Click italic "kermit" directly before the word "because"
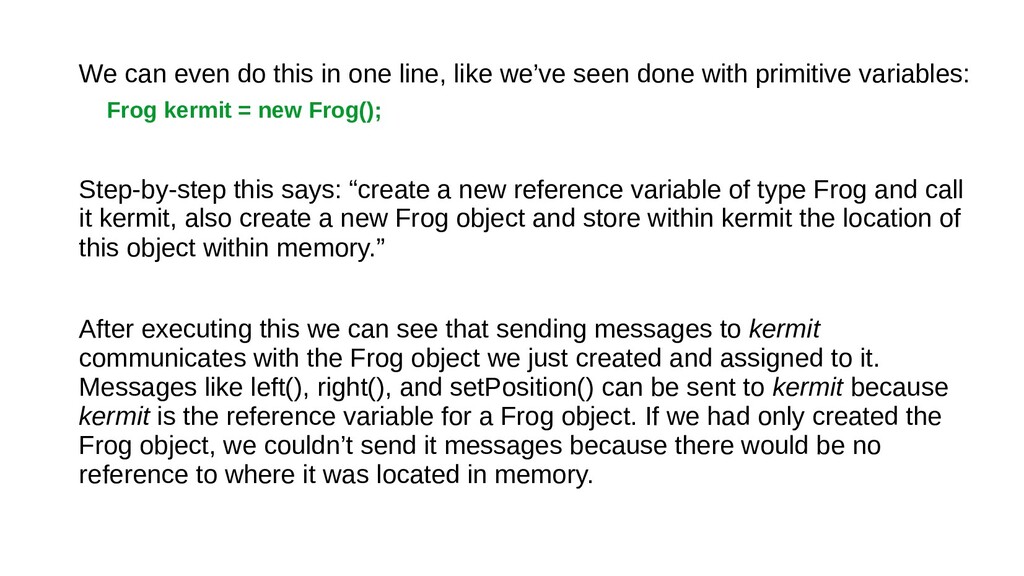 point(807,387)
